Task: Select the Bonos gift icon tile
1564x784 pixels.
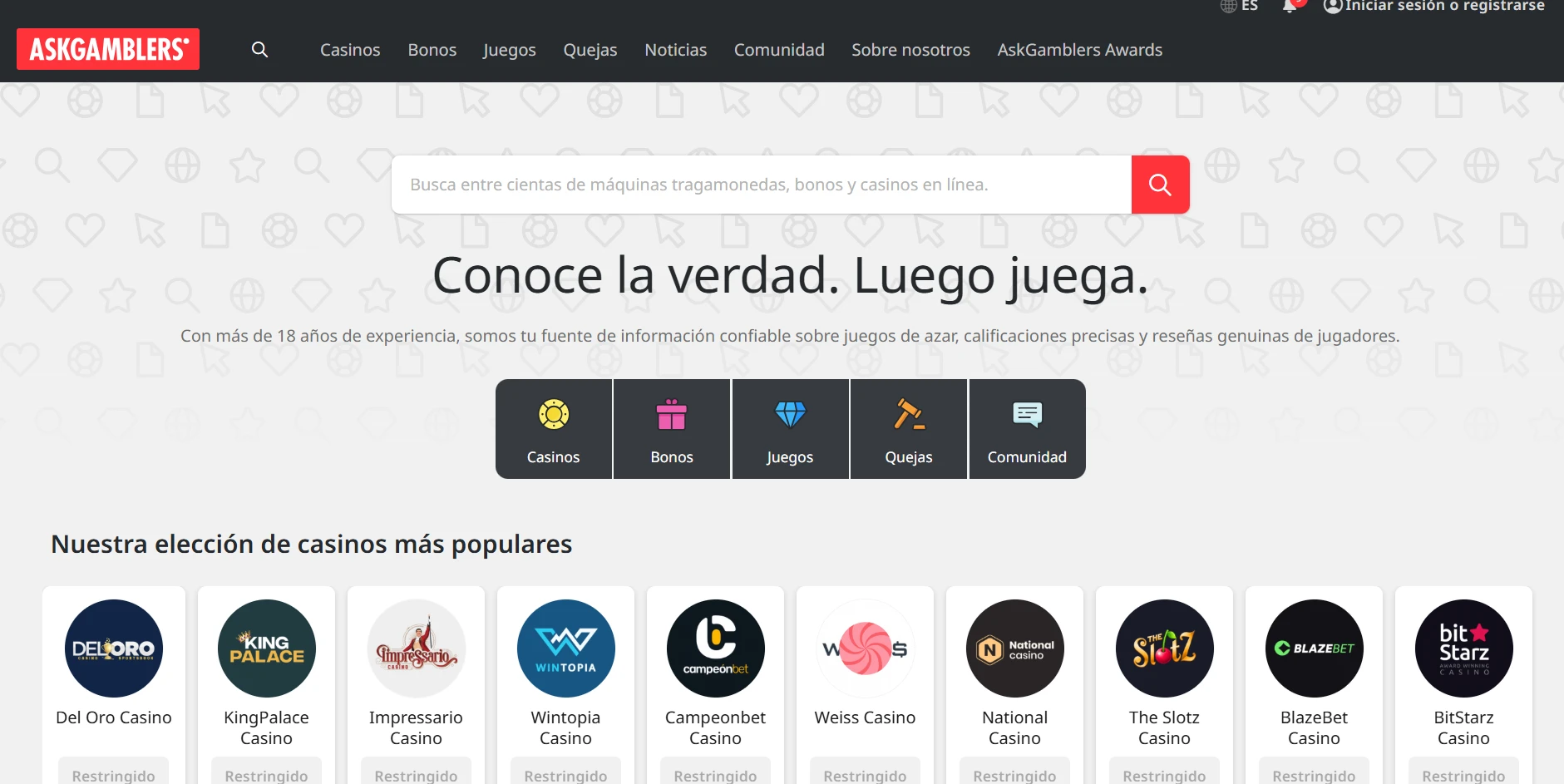Action: tap(672, 429)
